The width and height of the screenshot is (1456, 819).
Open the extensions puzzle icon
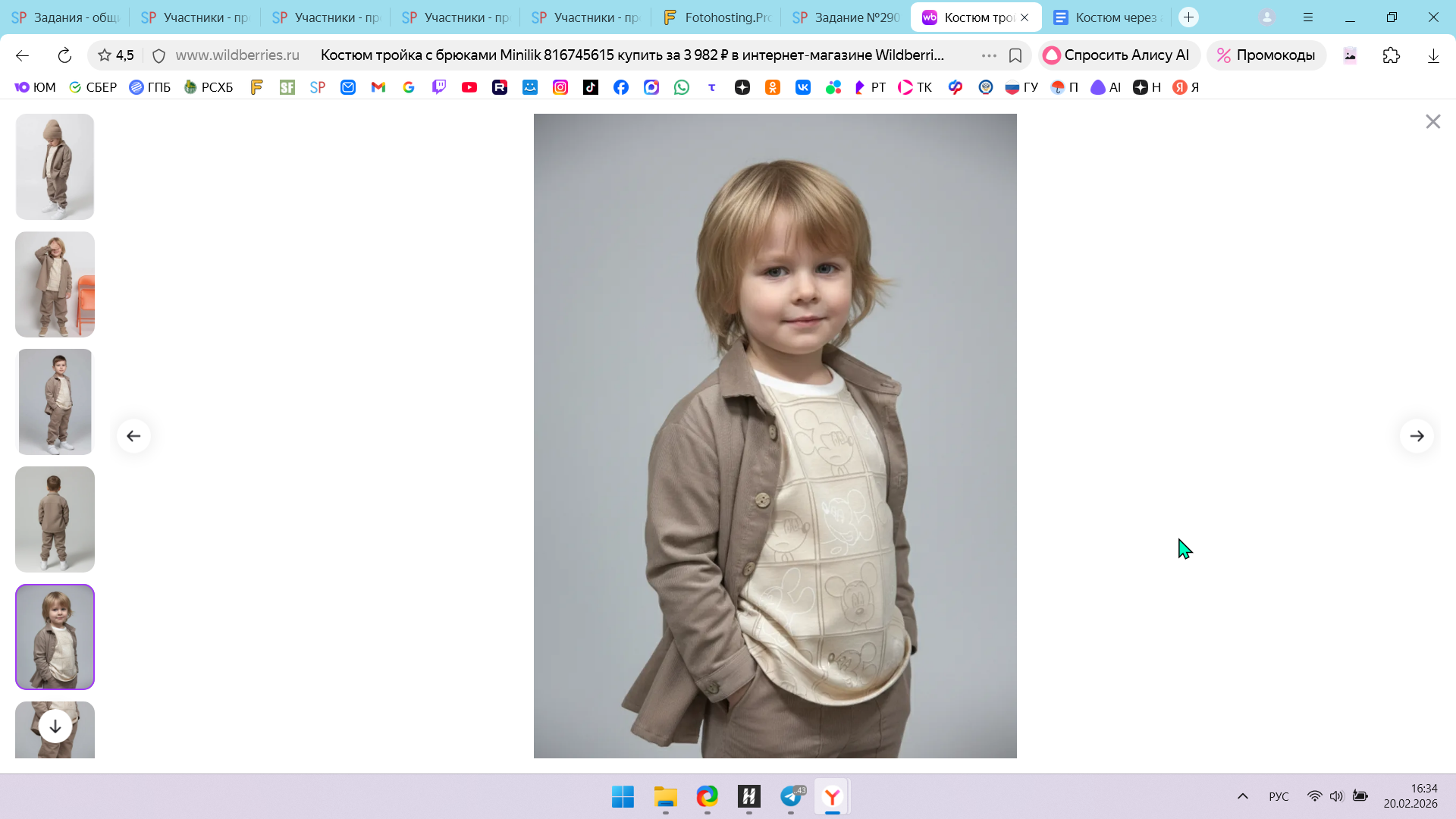pyautogui.click(x=1391, y=55)
